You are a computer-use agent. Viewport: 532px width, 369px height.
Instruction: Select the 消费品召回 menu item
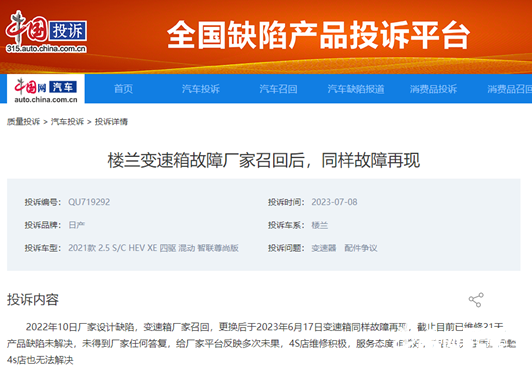point(510,89)
